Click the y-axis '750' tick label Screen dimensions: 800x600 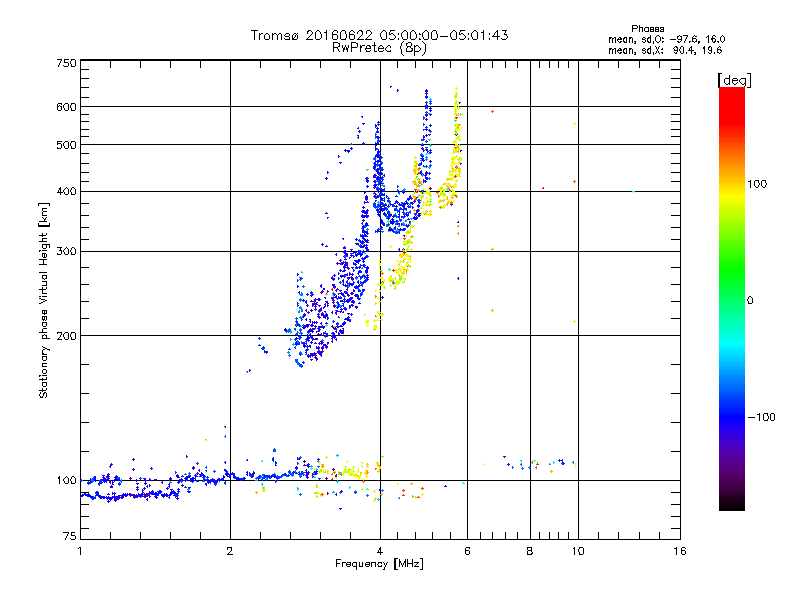click(x=66, y=63)
